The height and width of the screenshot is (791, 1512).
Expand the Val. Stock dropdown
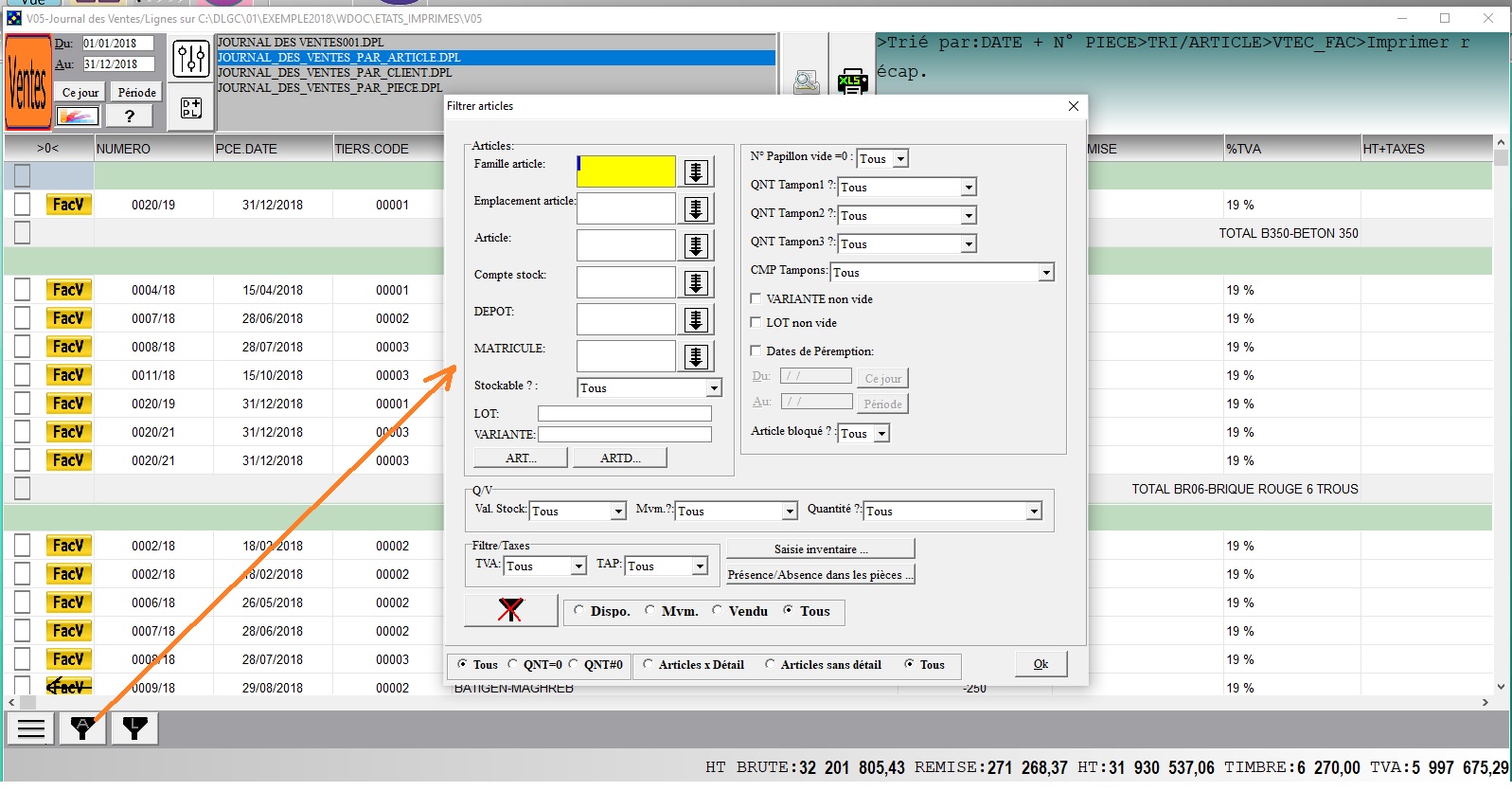click(x=618, y=512)
